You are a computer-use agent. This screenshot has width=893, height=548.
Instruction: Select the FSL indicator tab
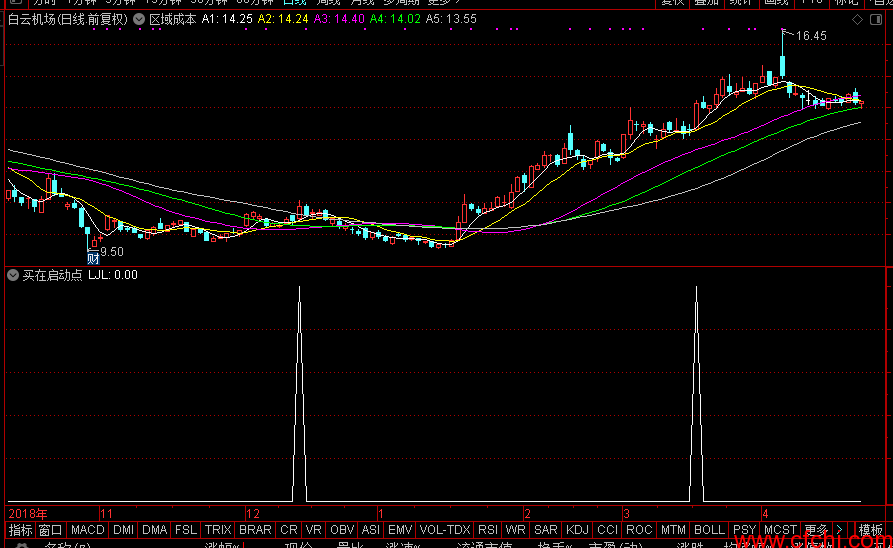186,530
